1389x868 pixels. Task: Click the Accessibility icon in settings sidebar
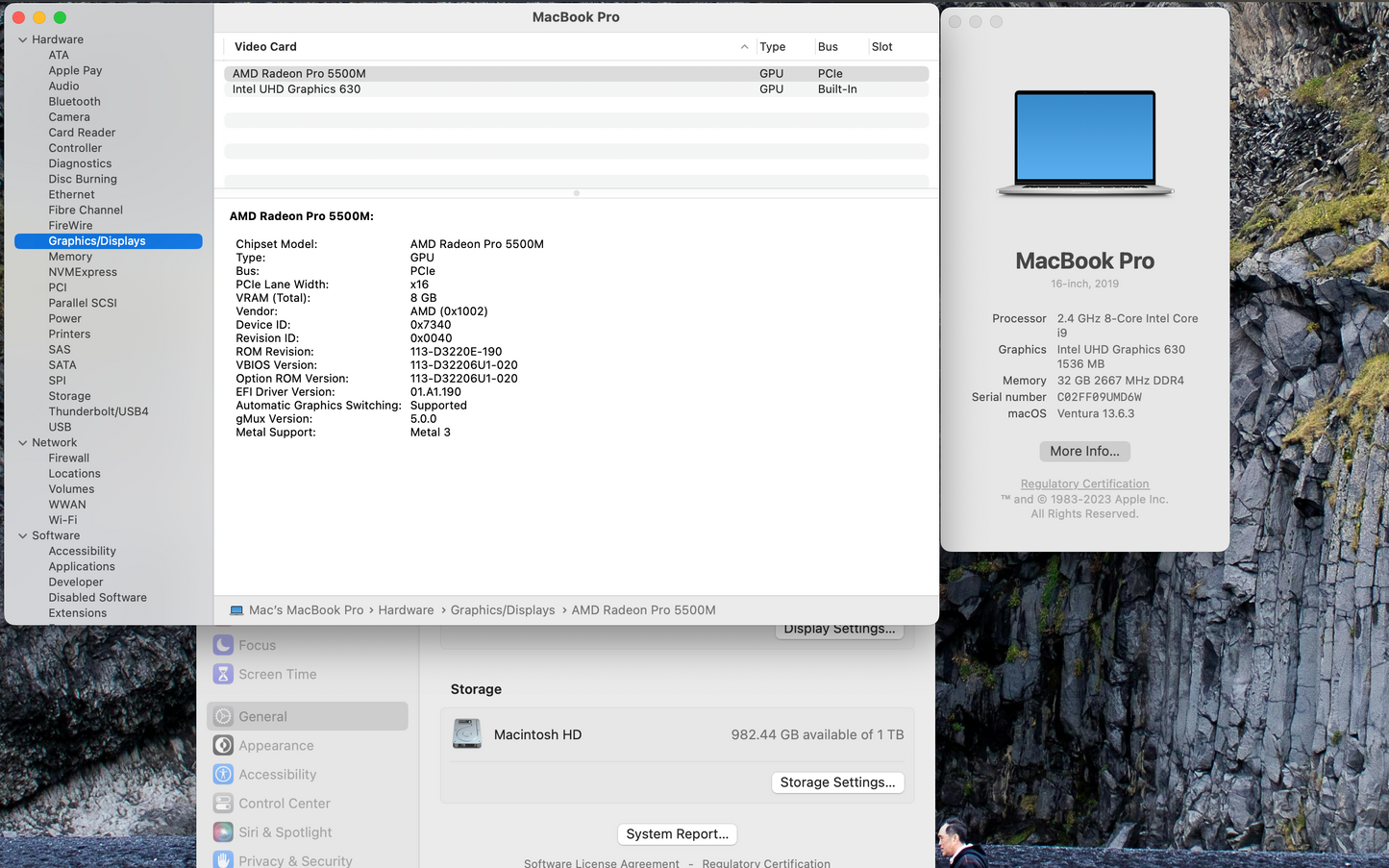tap(223, 774)
